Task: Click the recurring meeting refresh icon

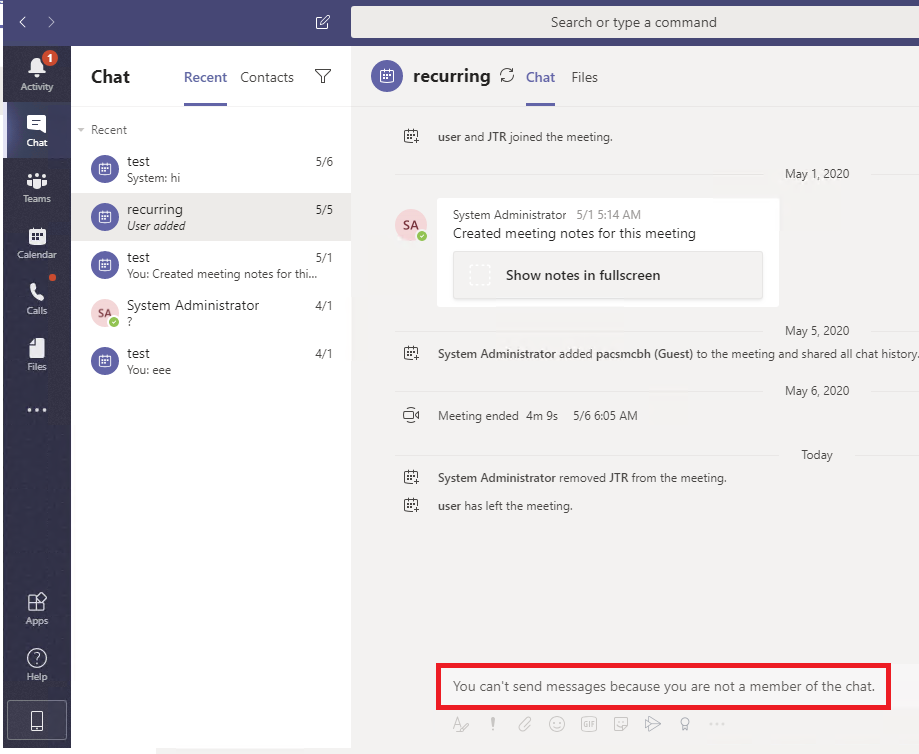Action: pos(507,75)
